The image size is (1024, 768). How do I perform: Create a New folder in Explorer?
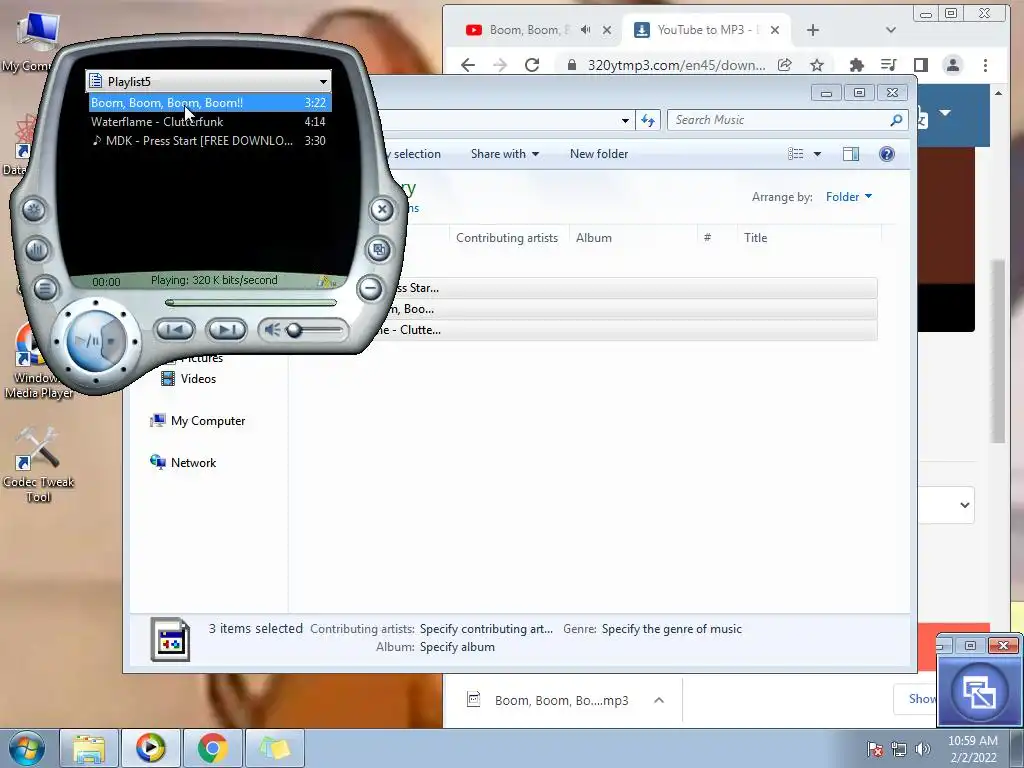click(x=599, y=154)
